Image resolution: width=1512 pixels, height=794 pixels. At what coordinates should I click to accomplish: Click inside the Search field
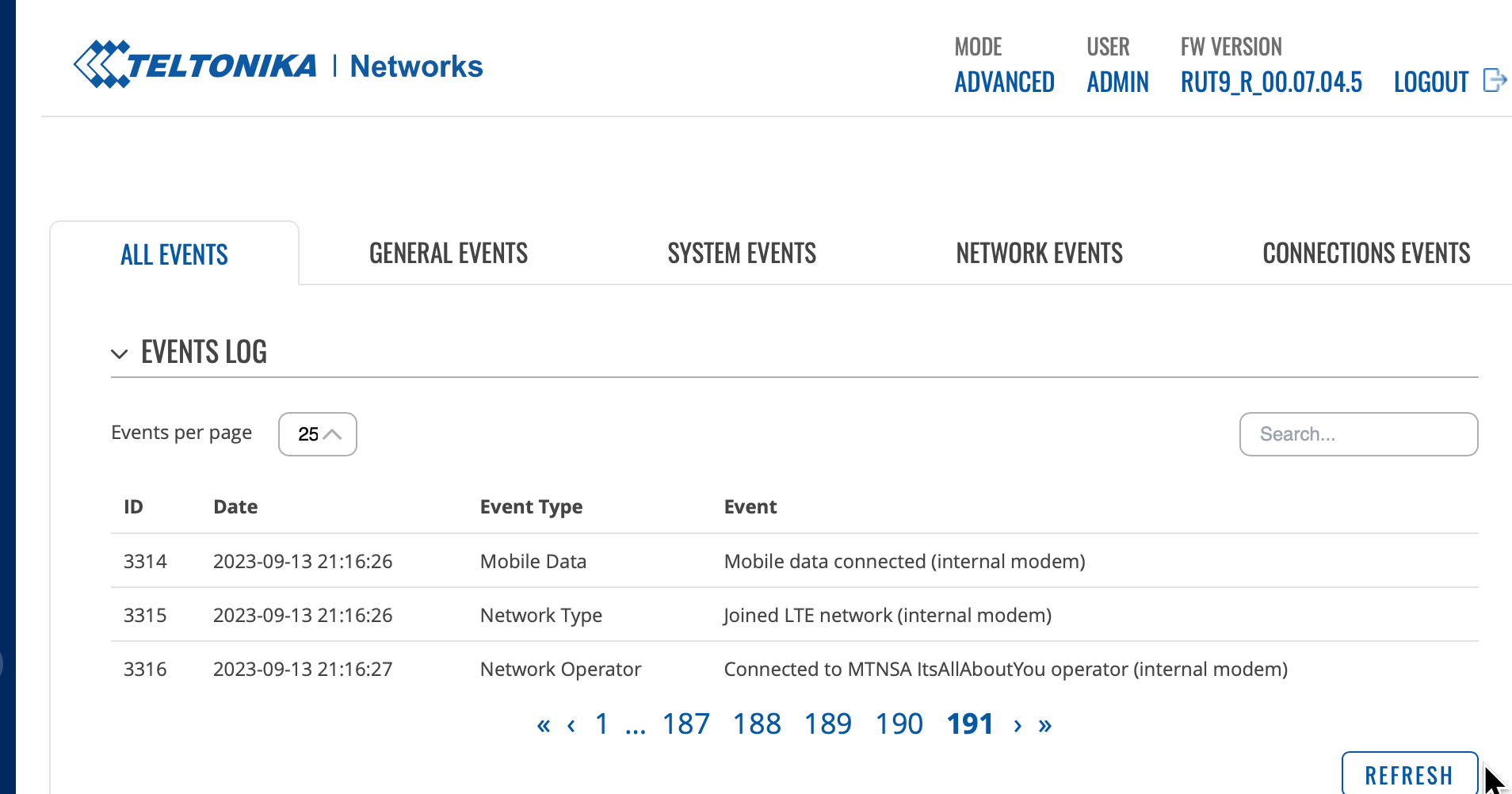point(1358,434)
